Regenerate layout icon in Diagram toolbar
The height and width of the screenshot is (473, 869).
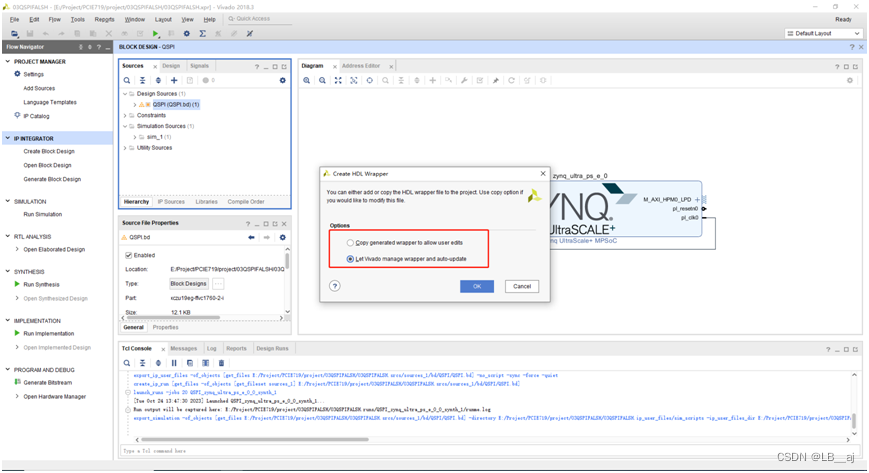click(512, 80)
